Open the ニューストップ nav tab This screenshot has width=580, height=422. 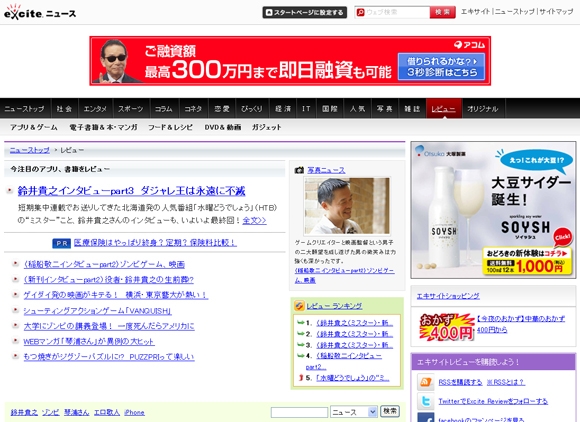click(24, 109)
